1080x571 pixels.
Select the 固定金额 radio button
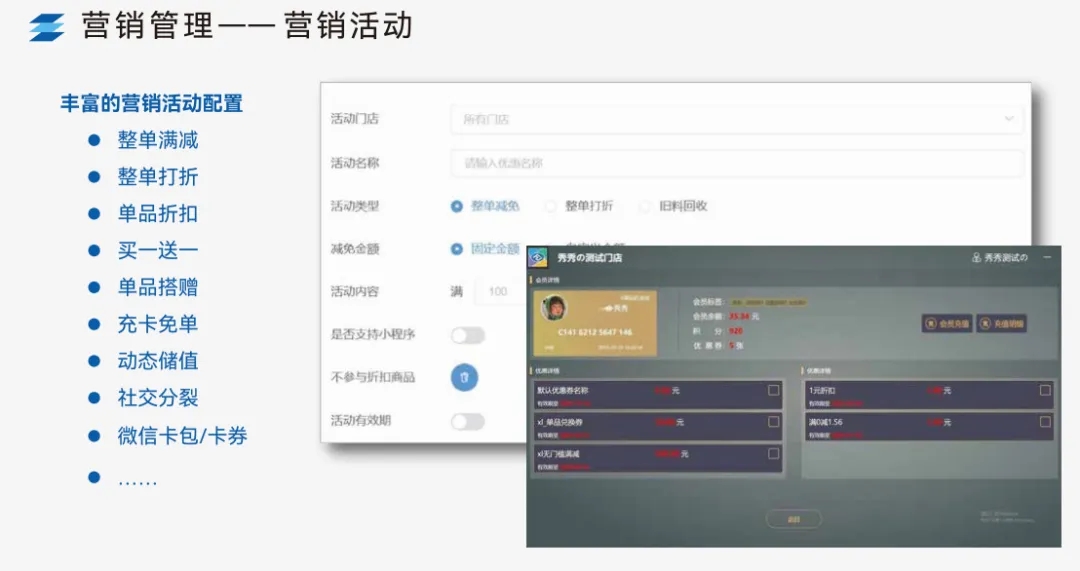coord(457,249)
